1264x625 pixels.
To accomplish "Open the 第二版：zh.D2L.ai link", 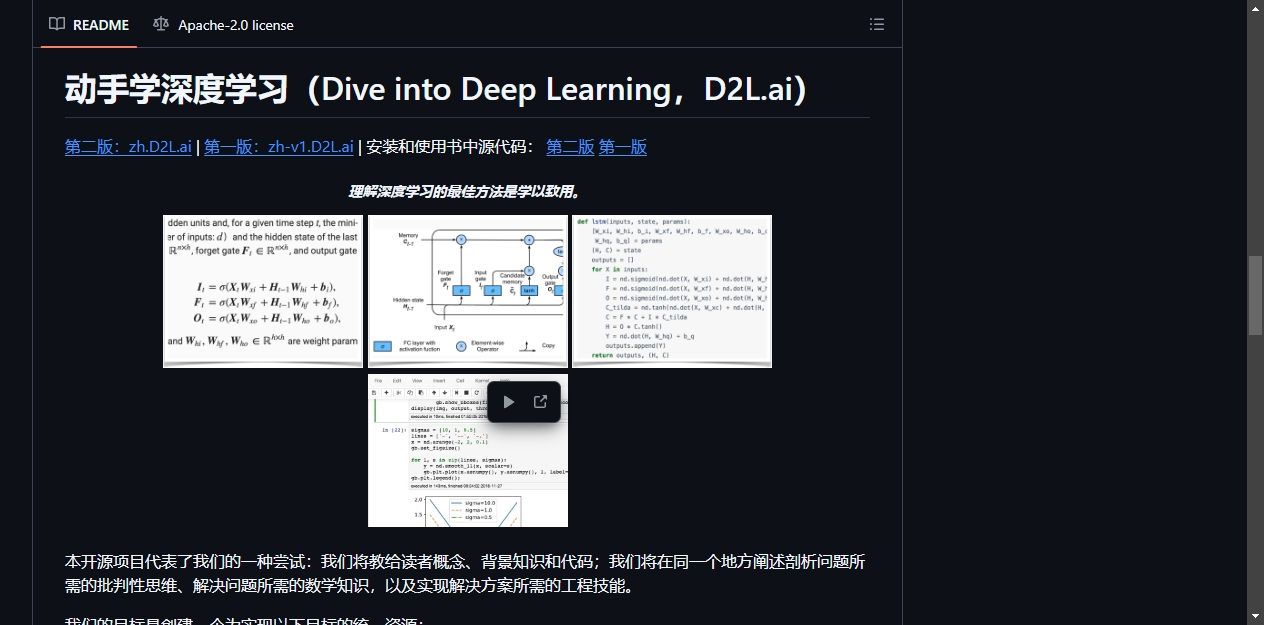I will [x=128, y=147].
